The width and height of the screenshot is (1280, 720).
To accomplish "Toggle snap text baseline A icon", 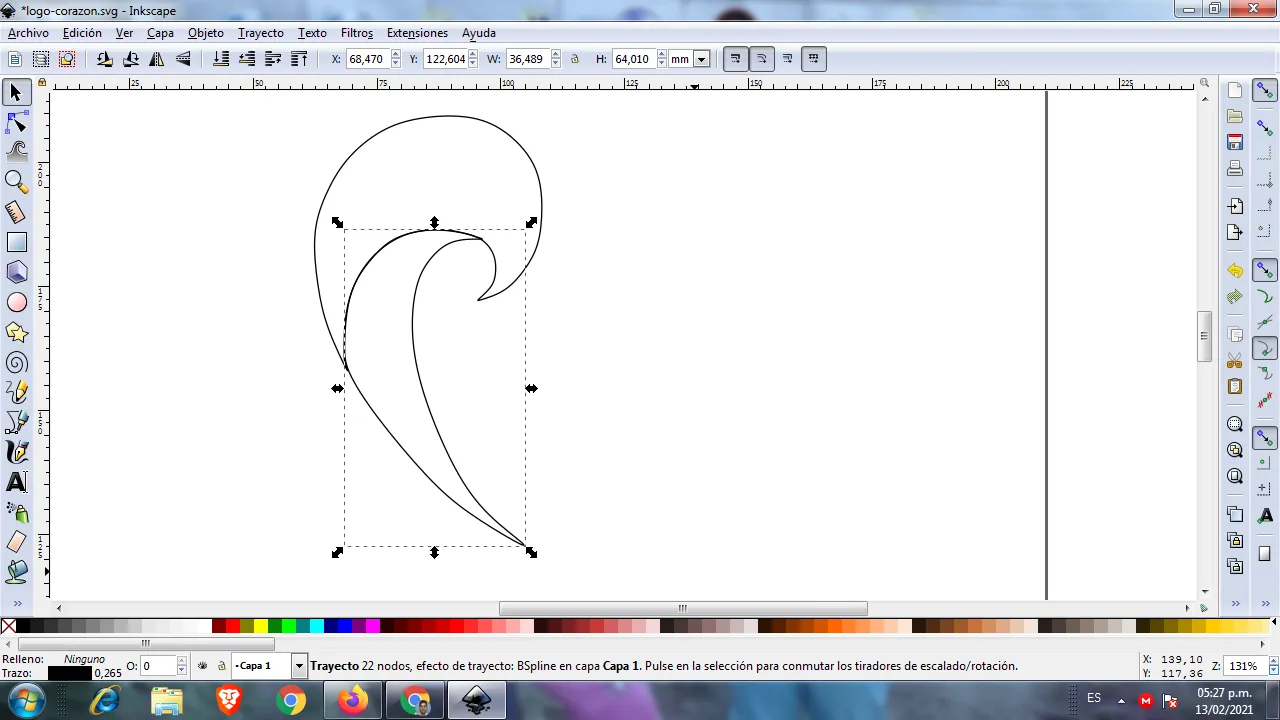I will 1265,515.
